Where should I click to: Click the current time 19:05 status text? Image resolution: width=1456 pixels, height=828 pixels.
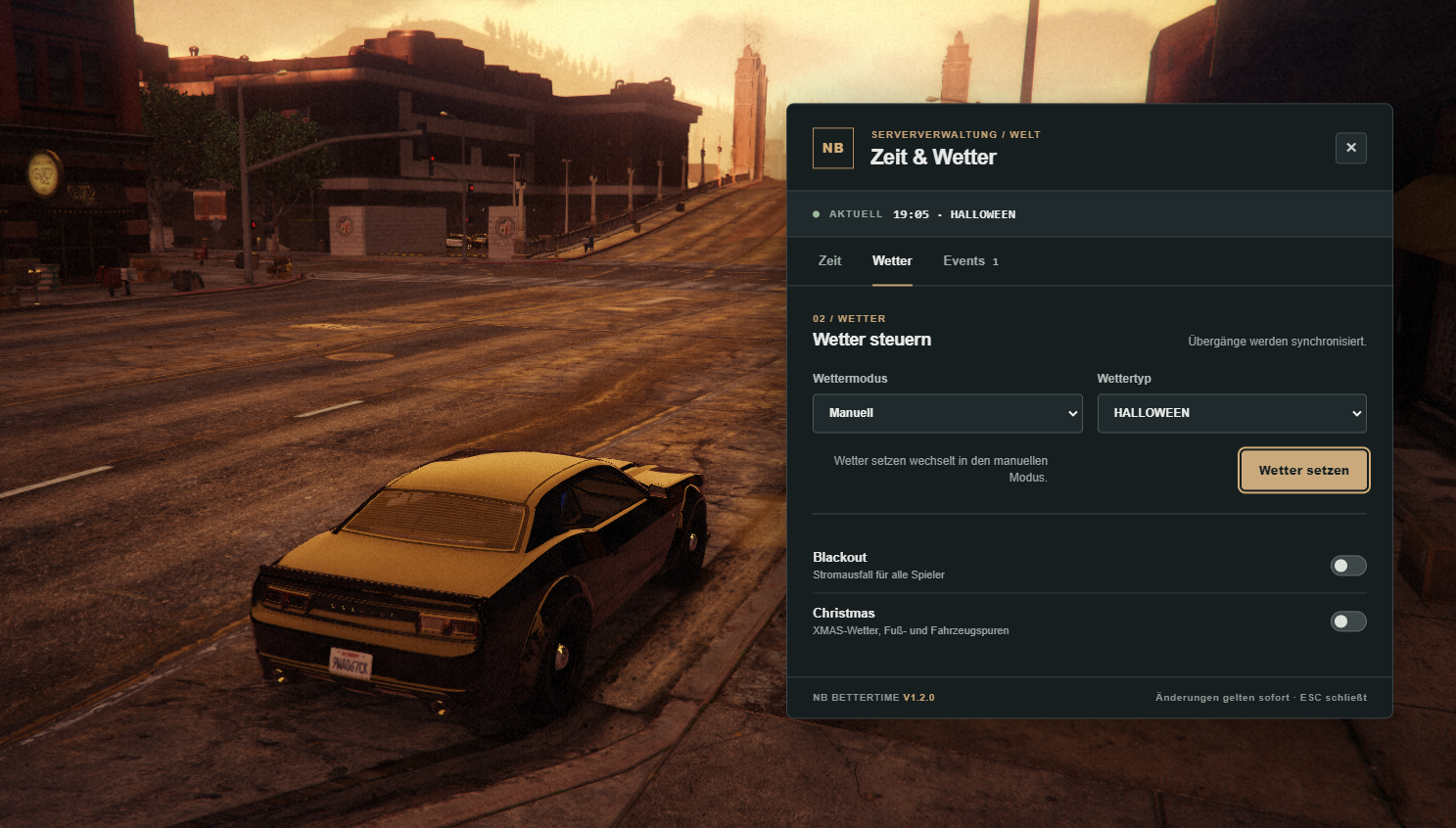(x=911, y=214)
